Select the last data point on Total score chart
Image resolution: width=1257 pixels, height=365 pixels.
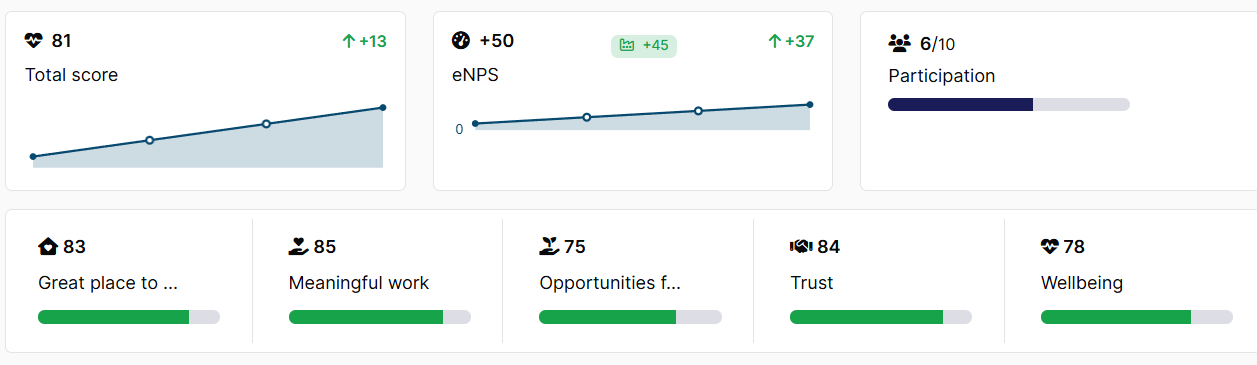point(383,107)
